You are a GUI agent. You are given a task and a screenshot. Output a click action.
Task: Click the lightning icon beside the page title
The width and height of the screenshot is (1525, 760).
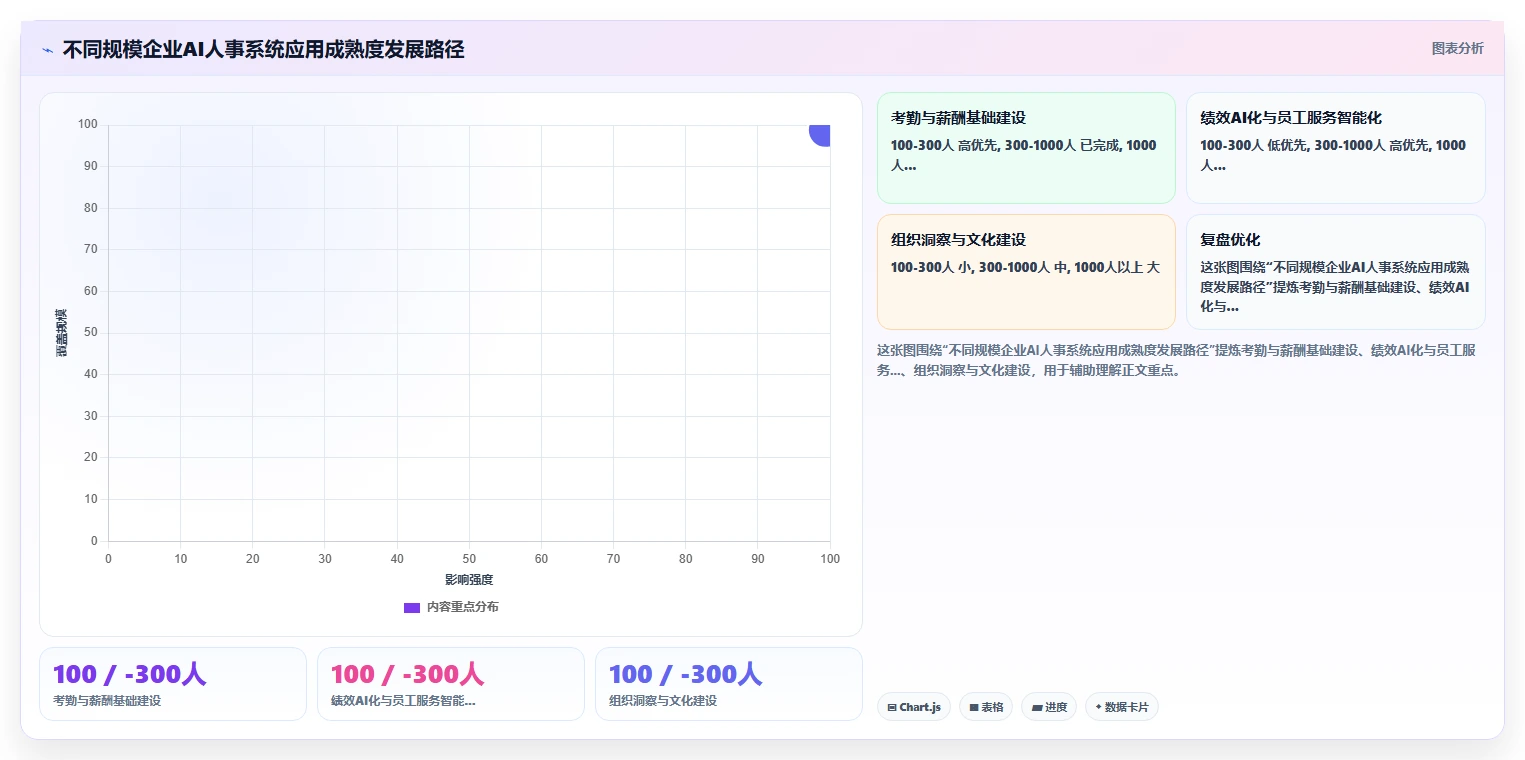tap(48, 50)
